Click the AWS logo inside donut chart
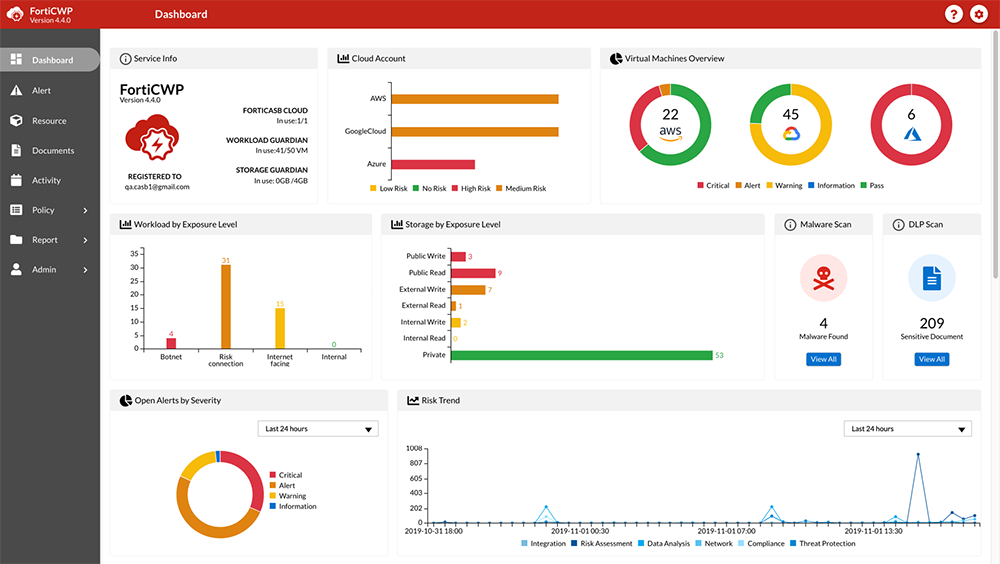Viewport: 1000px width, 564px height. click(670, 132)
